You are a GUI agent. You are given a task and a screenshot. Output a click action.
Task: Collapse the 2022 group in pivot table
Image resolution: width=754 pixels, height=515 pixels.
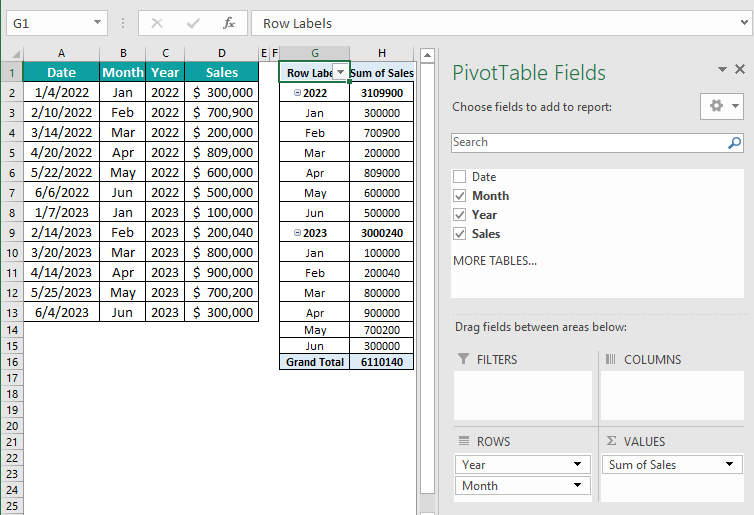pos(297,92)
